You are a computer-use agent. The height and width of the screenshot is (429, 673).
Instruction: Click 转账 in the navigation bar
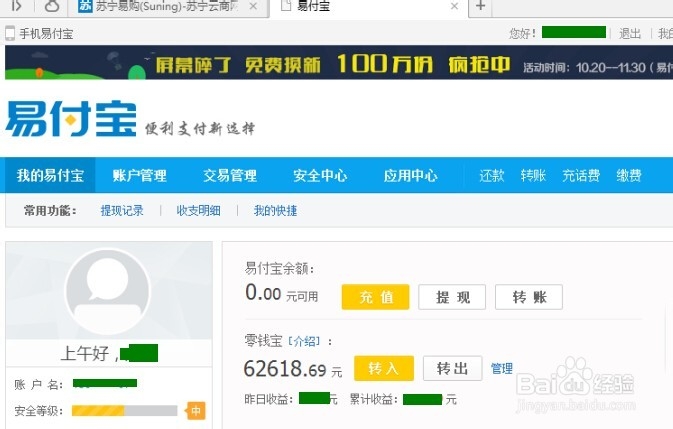533,175
